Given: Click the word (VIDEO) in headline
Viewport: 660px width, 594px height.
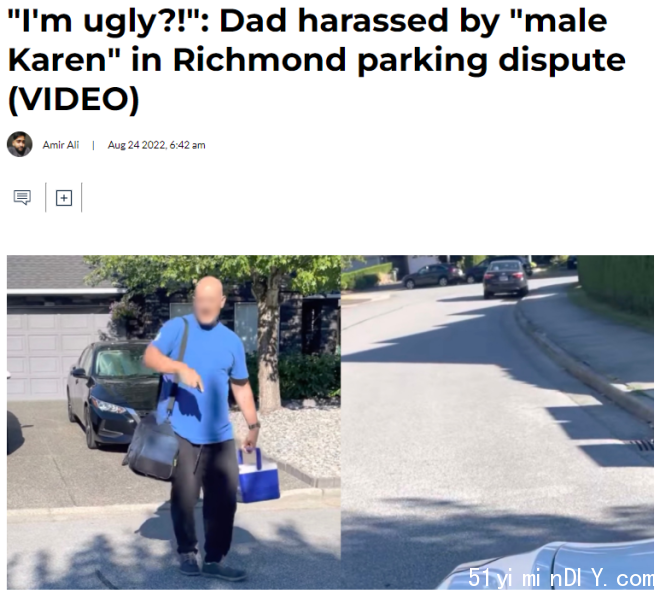Looking at the screenshot, I should click(x=73, y=99).
